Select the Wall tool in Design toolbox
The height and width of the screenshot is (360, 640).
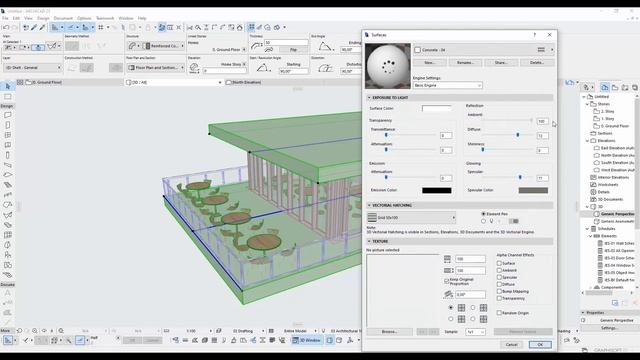pos(7,115)
